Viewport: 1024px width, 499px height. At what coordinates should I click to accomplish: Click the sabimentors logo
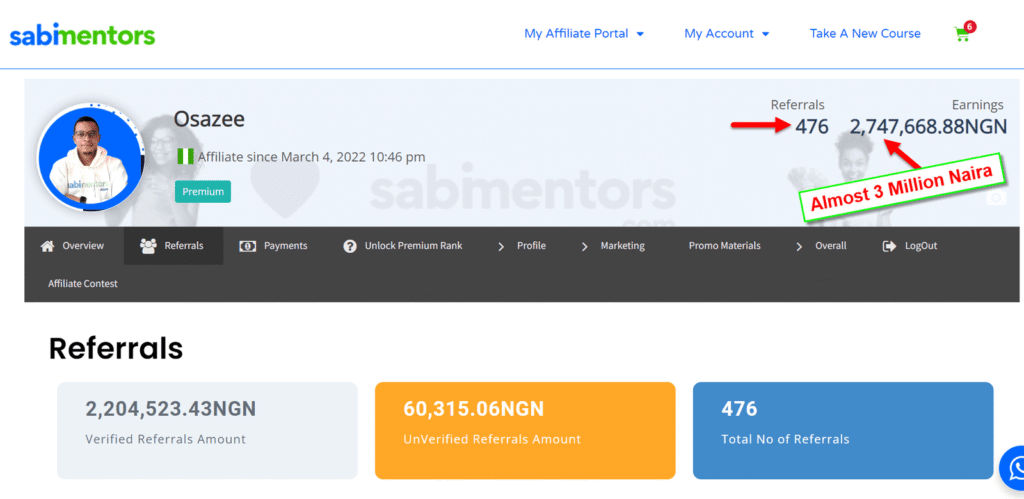(x=82, y=36)
